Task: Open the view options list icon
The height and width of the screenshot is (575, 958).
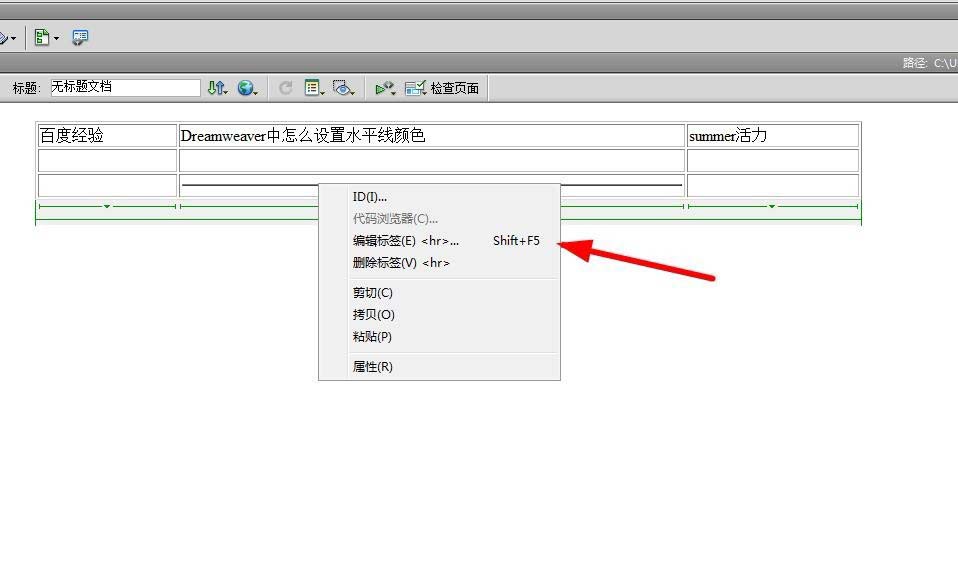Action: [x=314, y=88]
